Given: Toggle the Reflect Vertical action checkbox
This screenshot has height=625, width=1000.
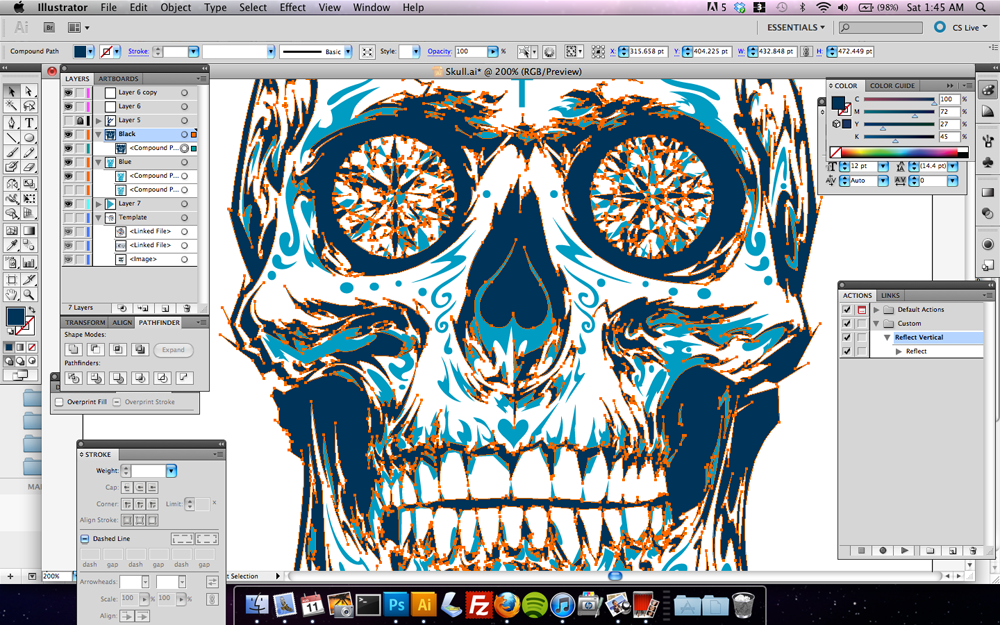Looking at the screenshot, I should point(847,337).
